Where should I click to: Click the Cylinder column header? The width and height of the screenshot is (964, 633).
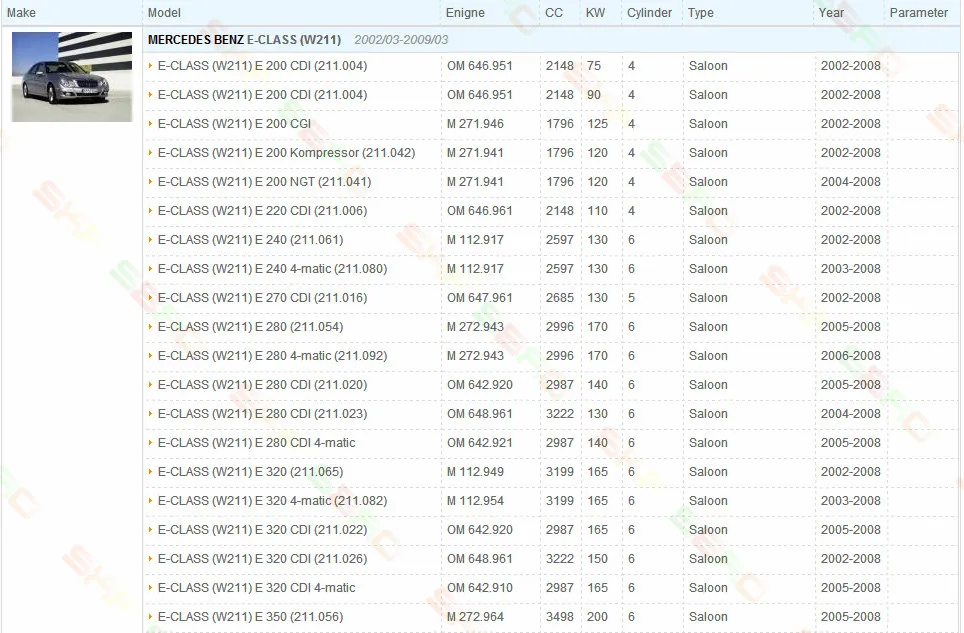(649, 13)
